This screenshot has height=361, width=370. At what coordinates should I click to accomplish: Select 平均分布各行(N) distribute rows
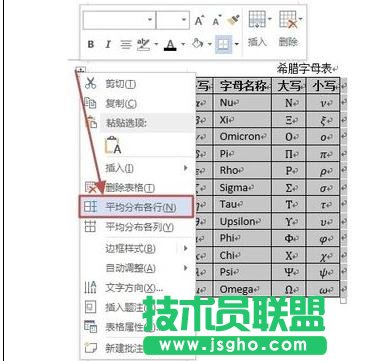pyautogui.click(x=137, y=207)
